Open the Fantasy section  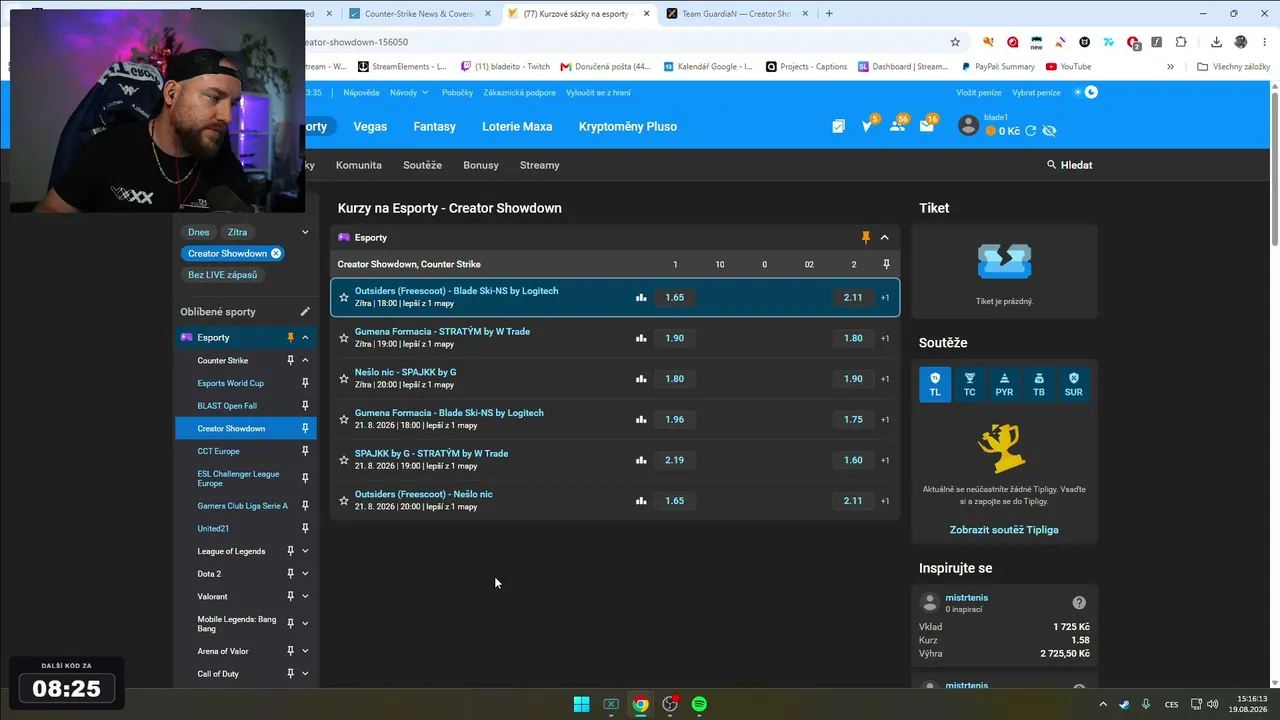click(x=434, y=127)
